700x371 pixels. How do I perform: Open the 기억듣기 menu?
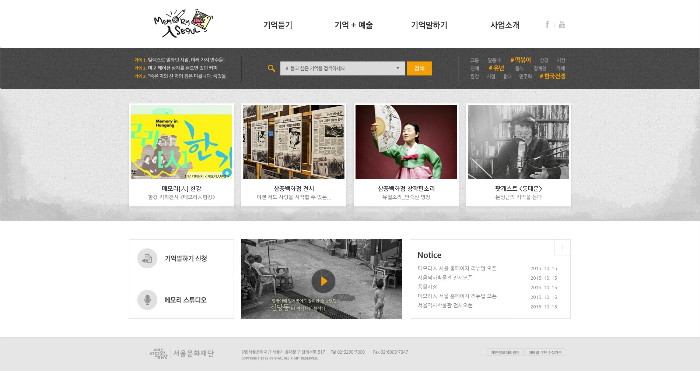[x=278, y=25]
